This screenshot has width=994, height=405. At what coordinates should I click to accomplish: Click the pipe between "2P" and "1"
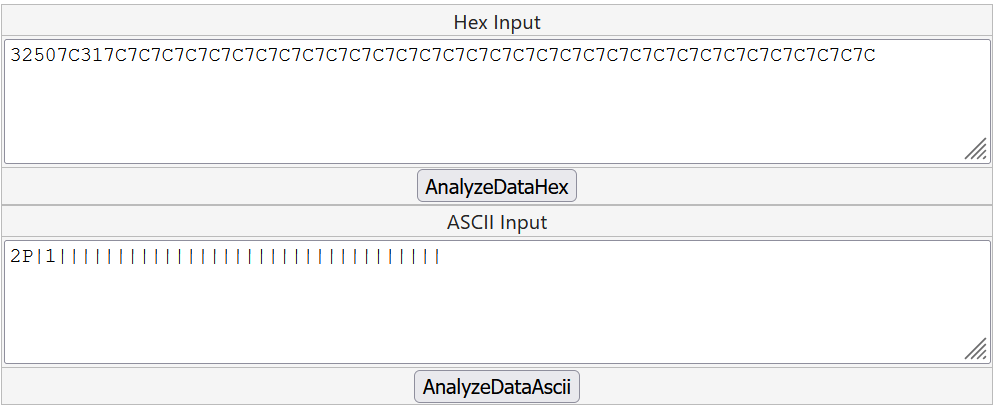click(x=39, y=256)
